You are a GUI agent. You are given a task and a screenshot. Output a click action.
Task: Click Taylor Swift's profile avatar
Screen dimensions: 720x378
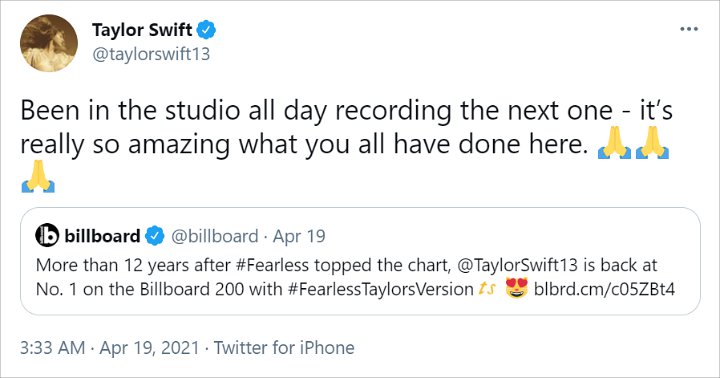click(x=49, y=43)
